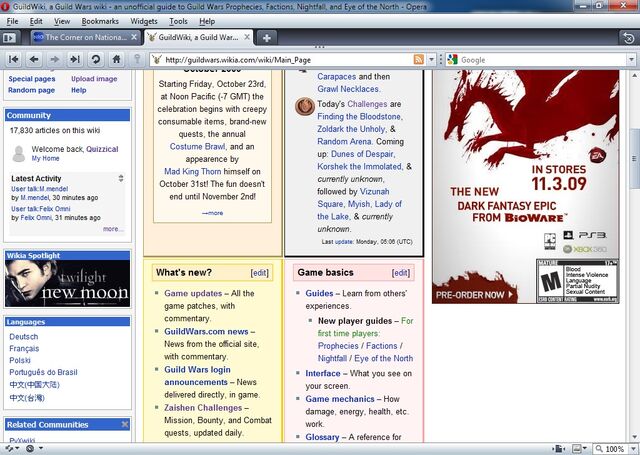Expand Latest Activity sort arrows
The height and width of the screenshot is (455, 640).
click(121, 178)
